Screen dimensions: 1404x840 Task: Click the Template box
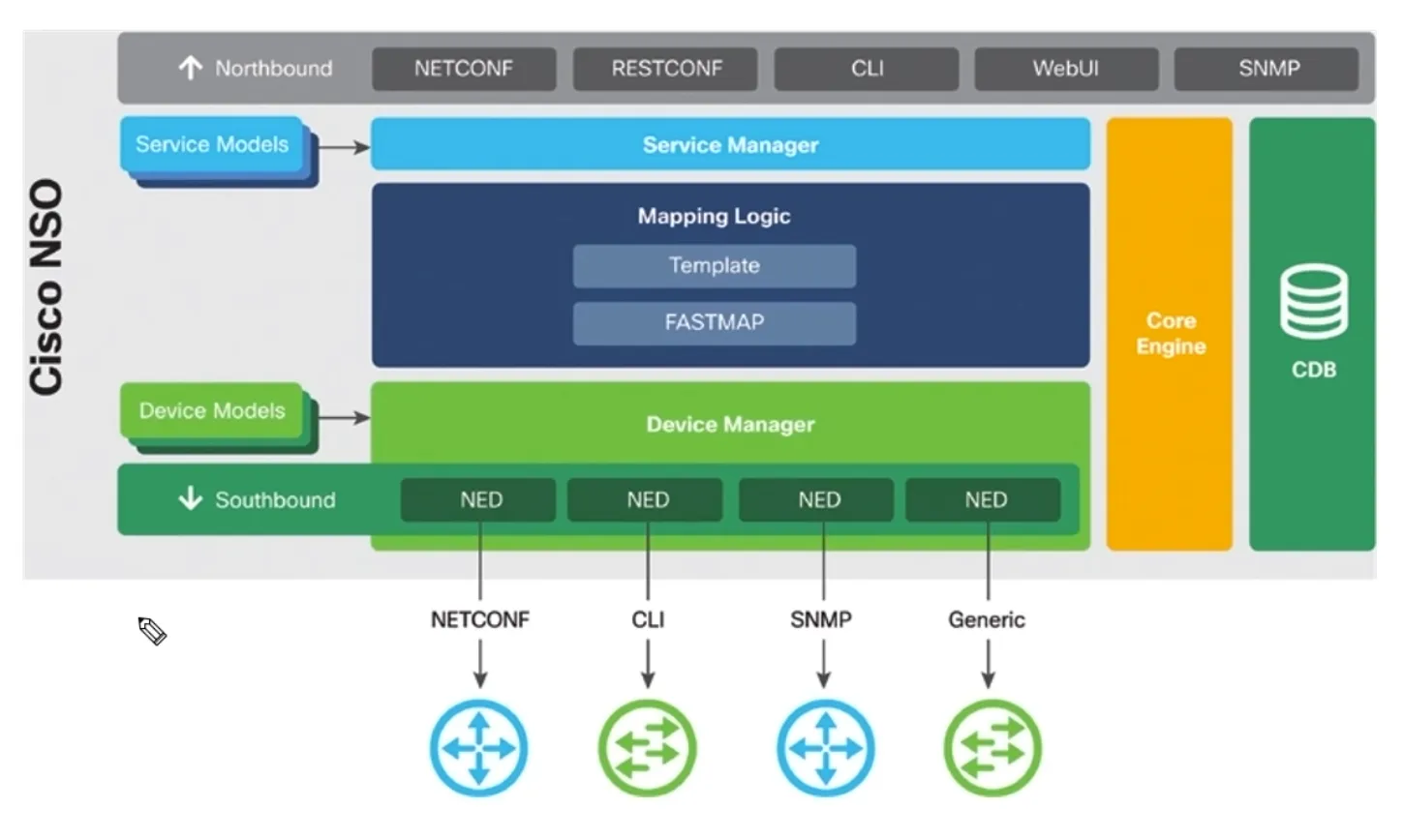click(715, 266)
